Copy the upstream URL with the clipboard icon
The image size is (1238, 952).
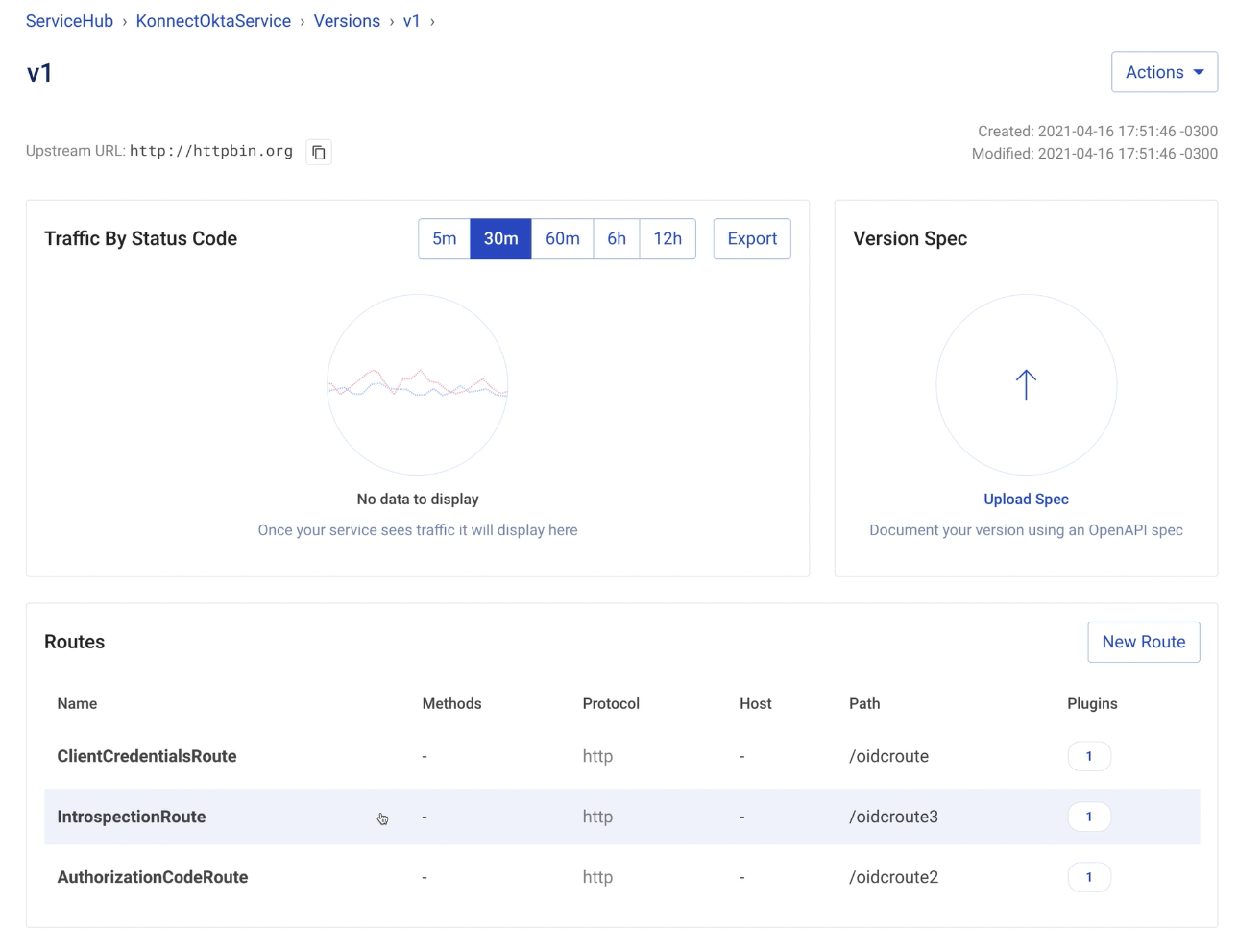[x=319, y=152]
